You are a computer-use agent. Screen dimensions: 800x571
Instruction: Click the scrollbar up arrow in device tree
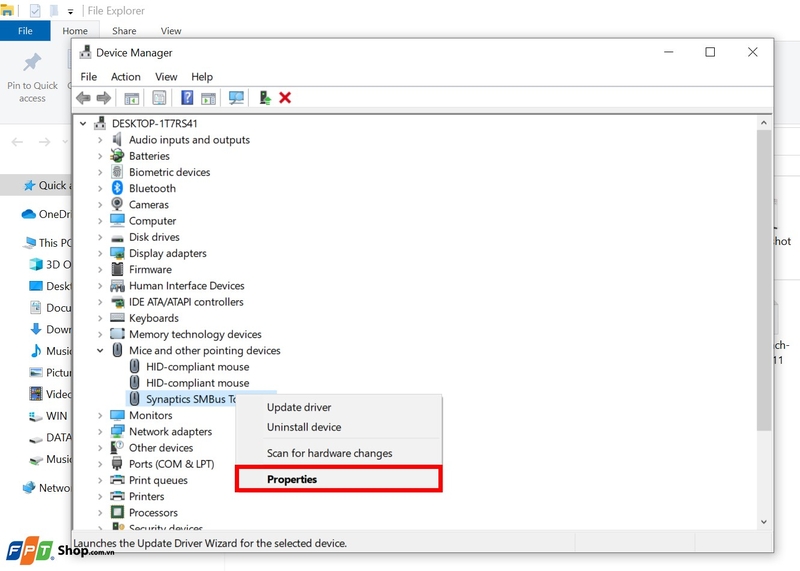tap(764, 123)
